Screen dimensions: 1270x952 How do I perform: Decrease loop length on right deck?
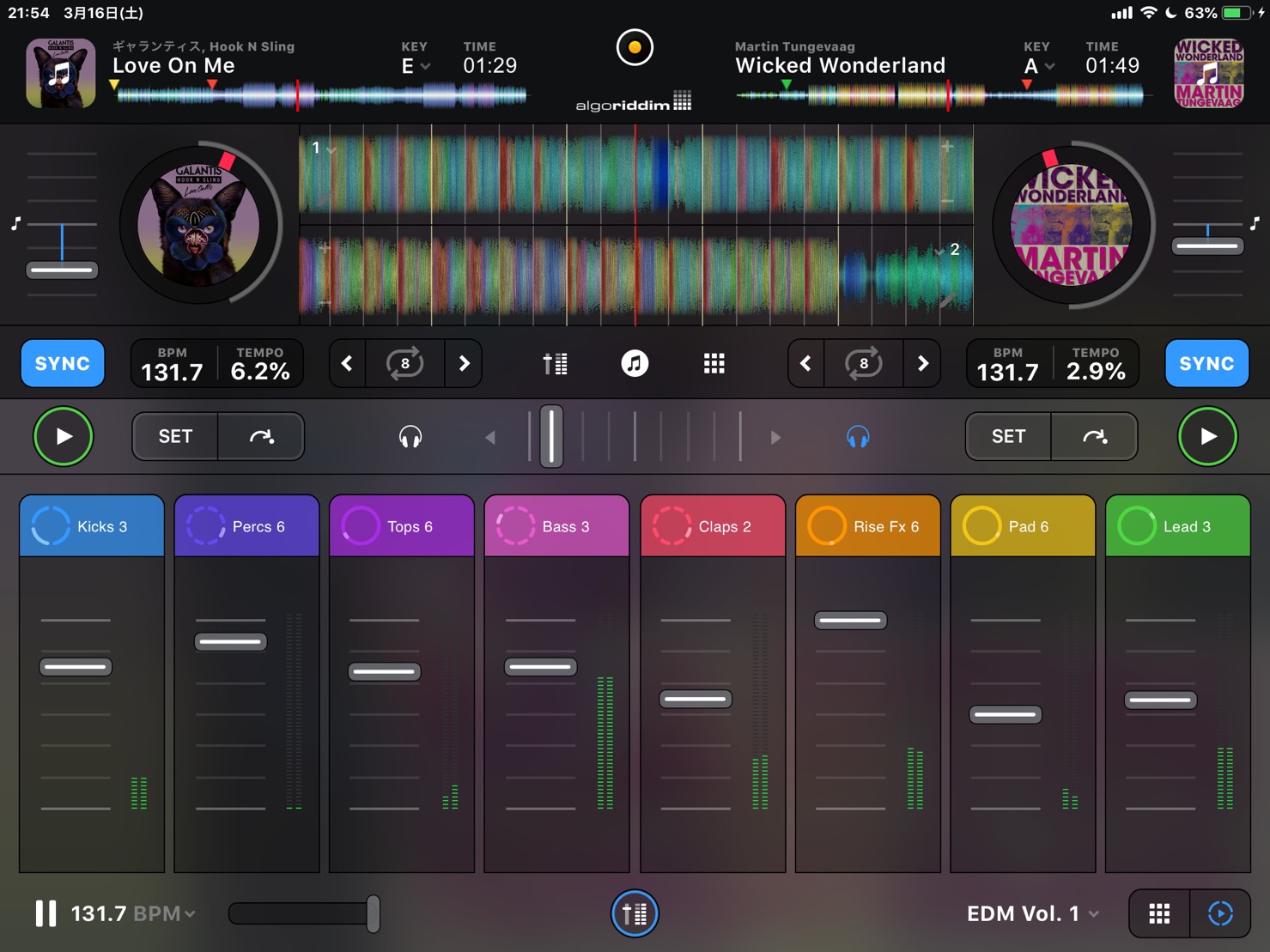pyautogui.click(x=806, y=363)
